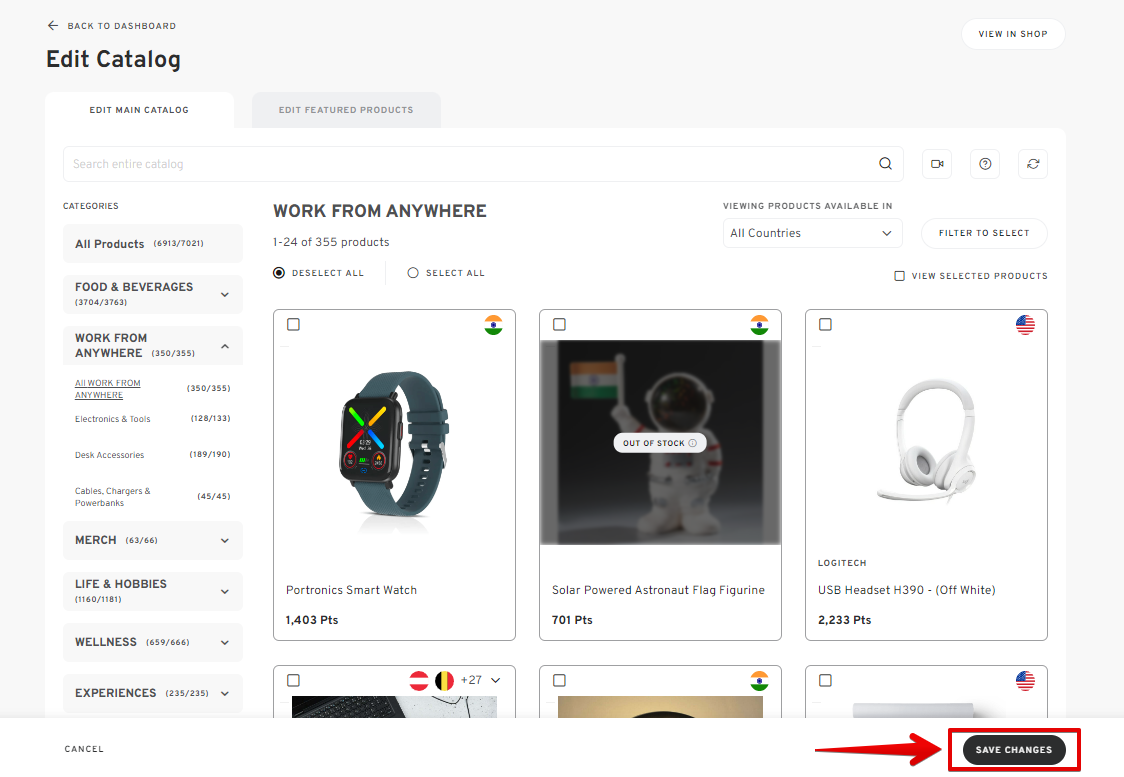Click the Search entire catalog field
This screenshot has height=777, width=1124.
[x=470, y=164]
